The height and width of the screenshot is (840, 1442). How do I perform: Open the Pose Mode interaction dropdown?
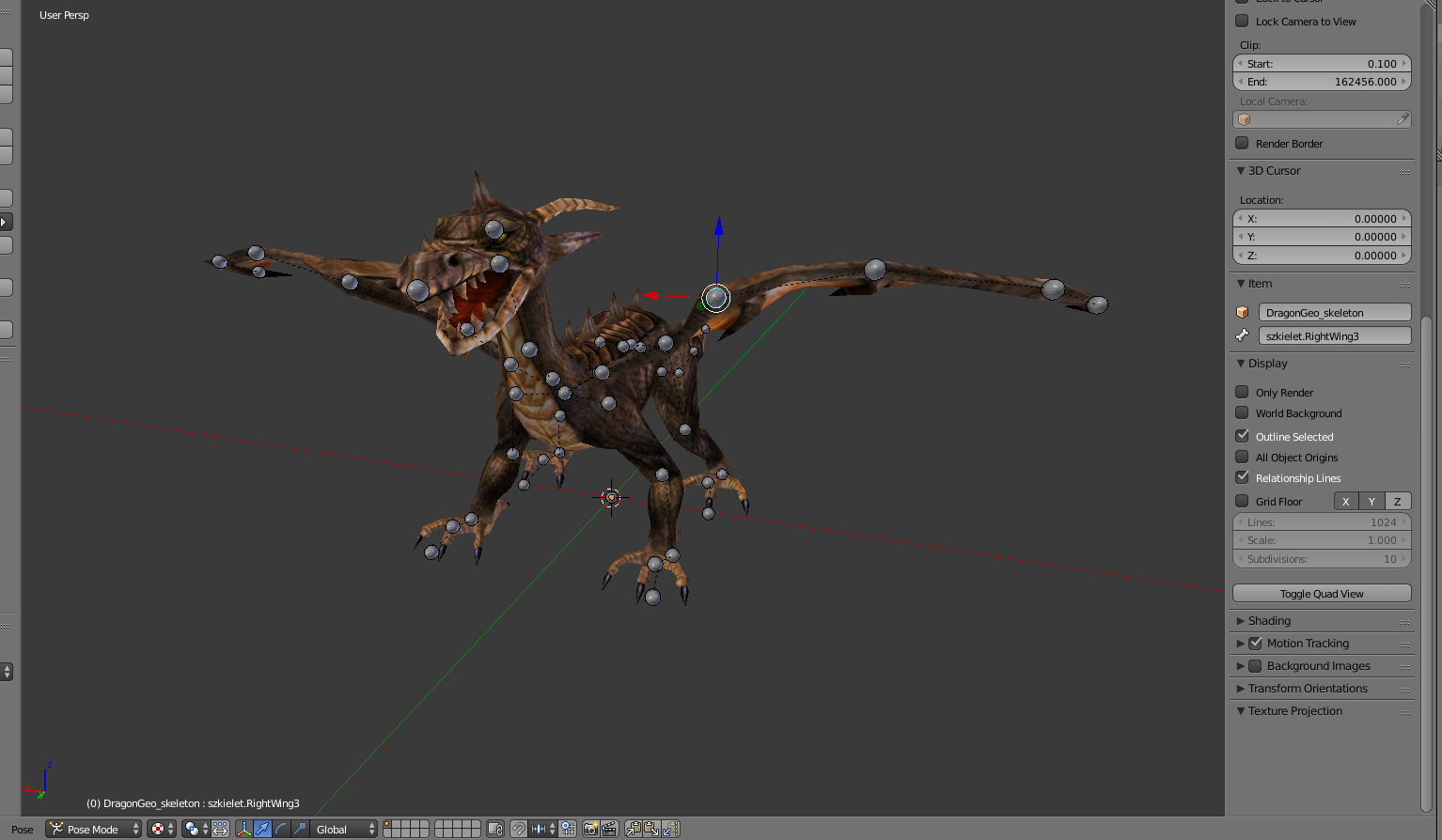[x=93, y=829]
